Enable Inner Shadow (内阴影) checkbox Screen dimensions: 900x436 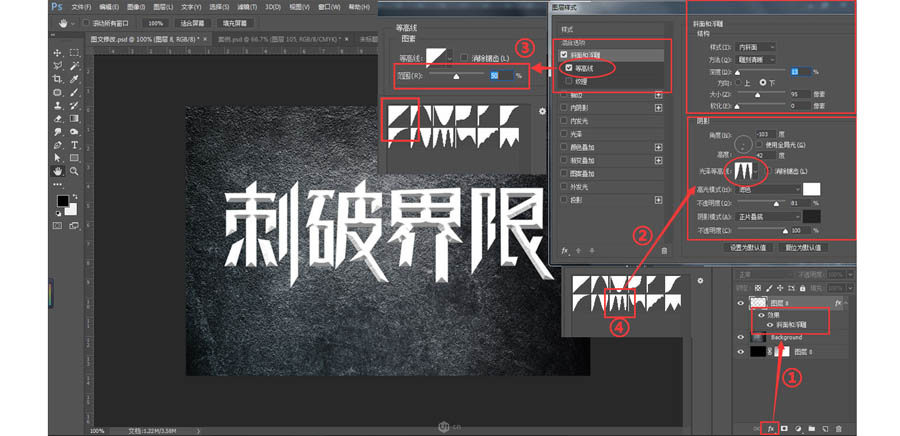point(564,108)
